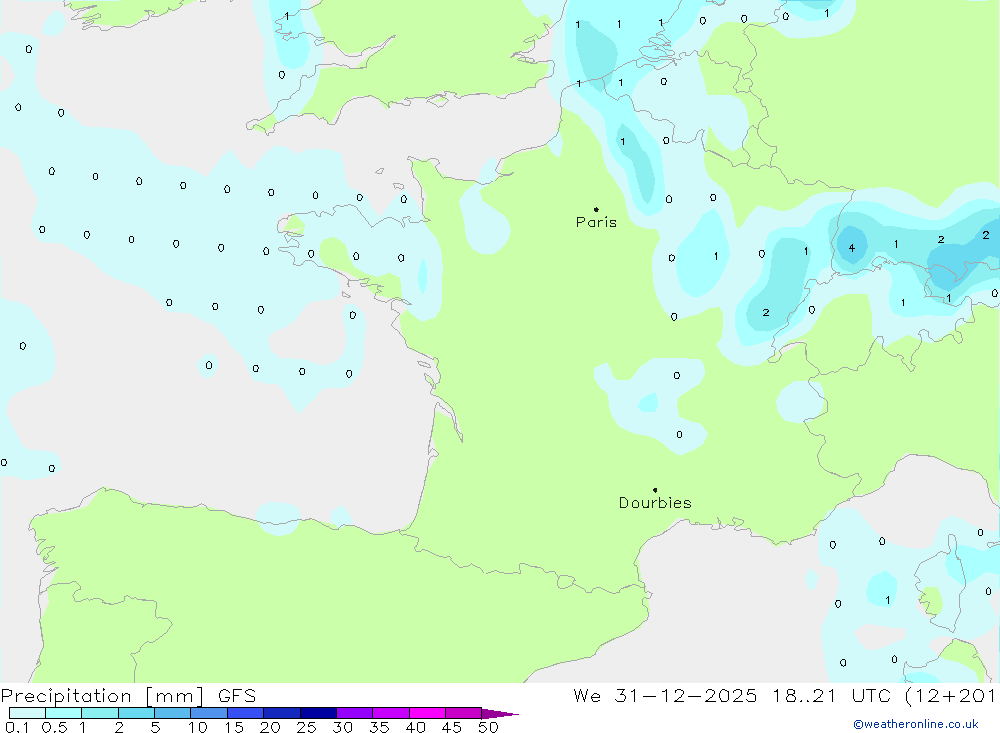Click the legend label '50'
The width and height of the screenshot is (1000, 733).
[488, 727]
